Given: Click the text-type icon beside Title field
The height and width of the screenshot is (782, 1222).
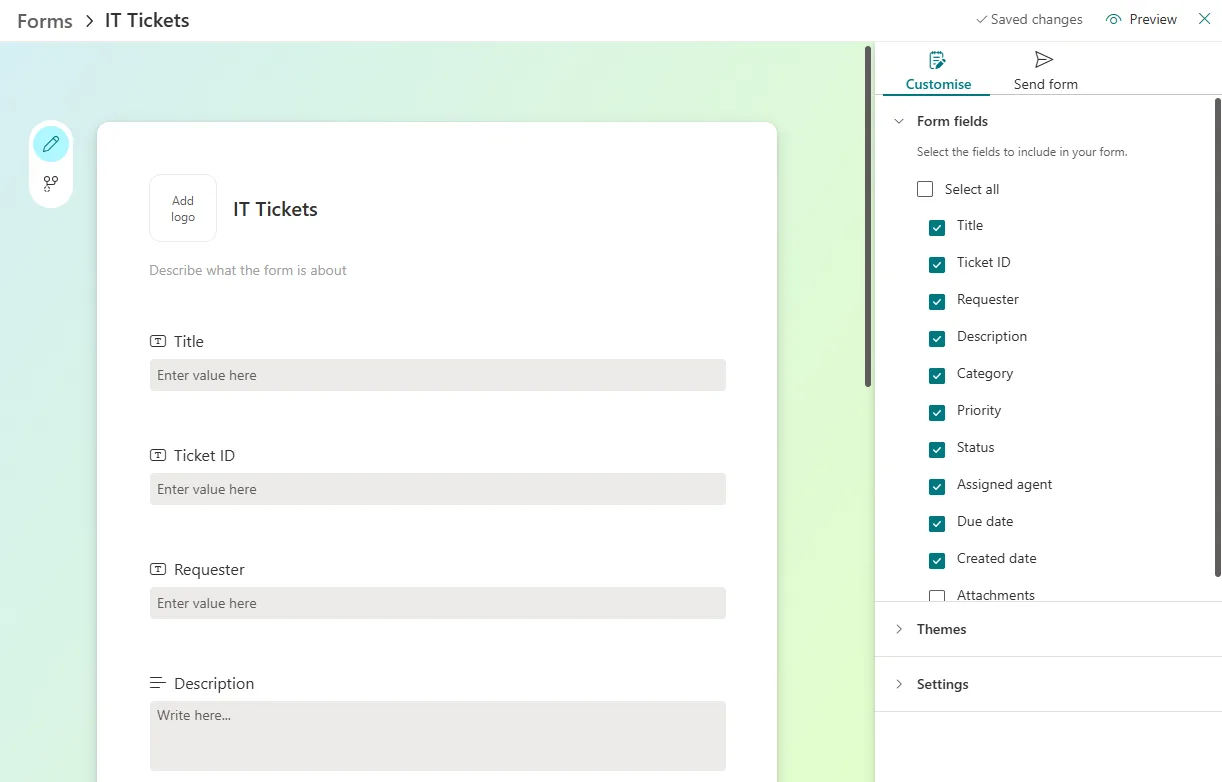Looking at the screenshot, I should [158, 341].
